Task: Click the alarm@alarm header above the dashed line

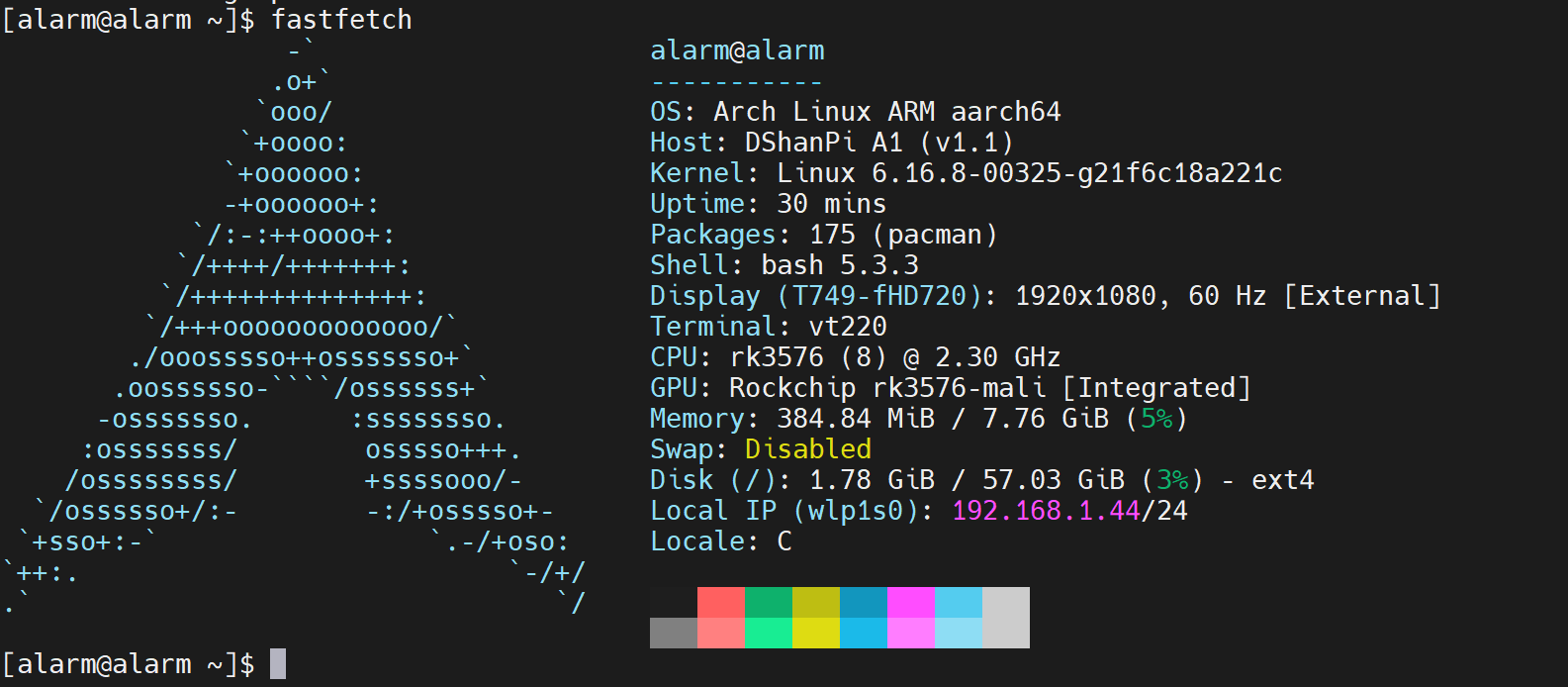Action: 737,50
